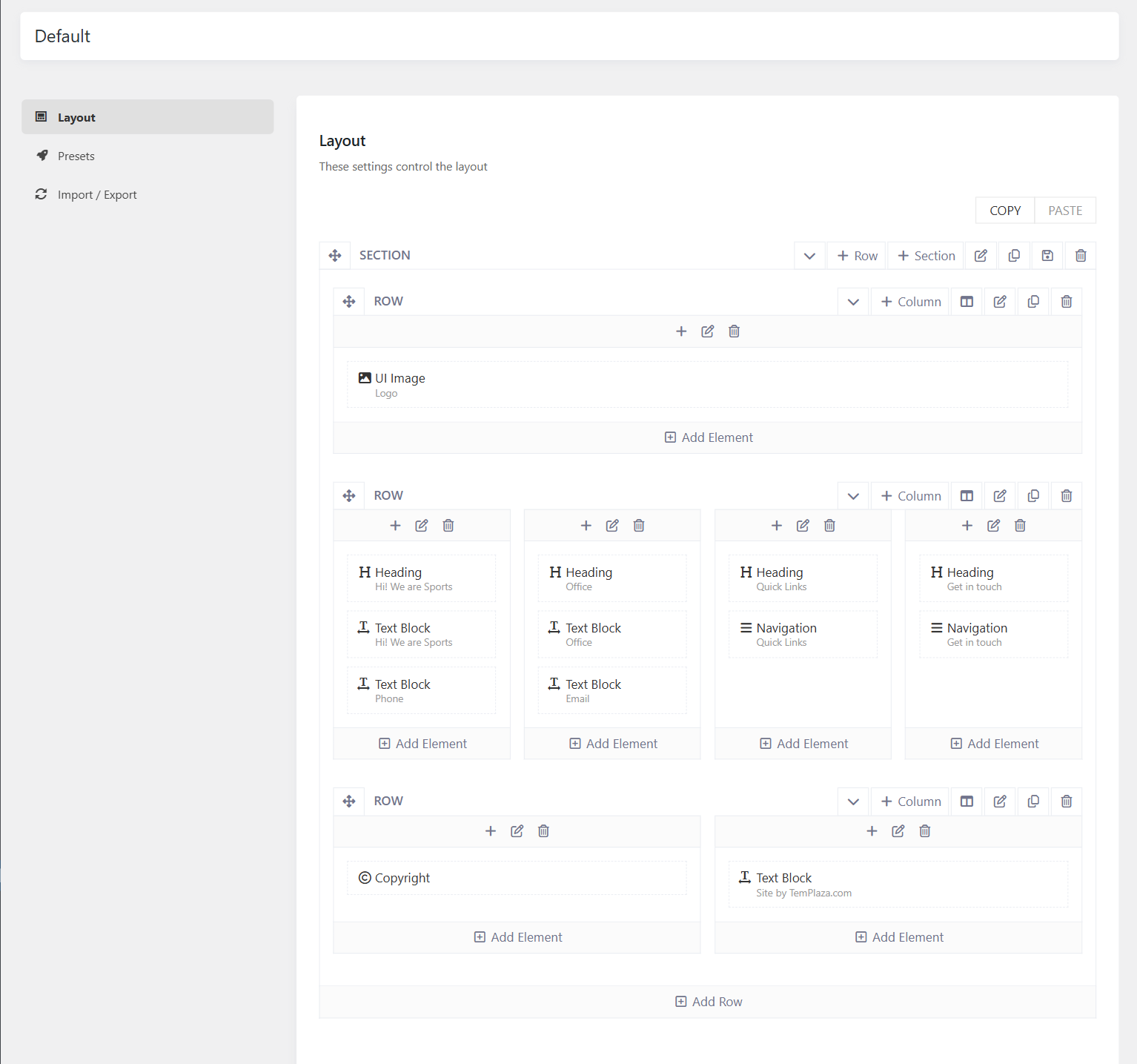Expand the first ROW dropdown chevron

[x=853, y=301]
